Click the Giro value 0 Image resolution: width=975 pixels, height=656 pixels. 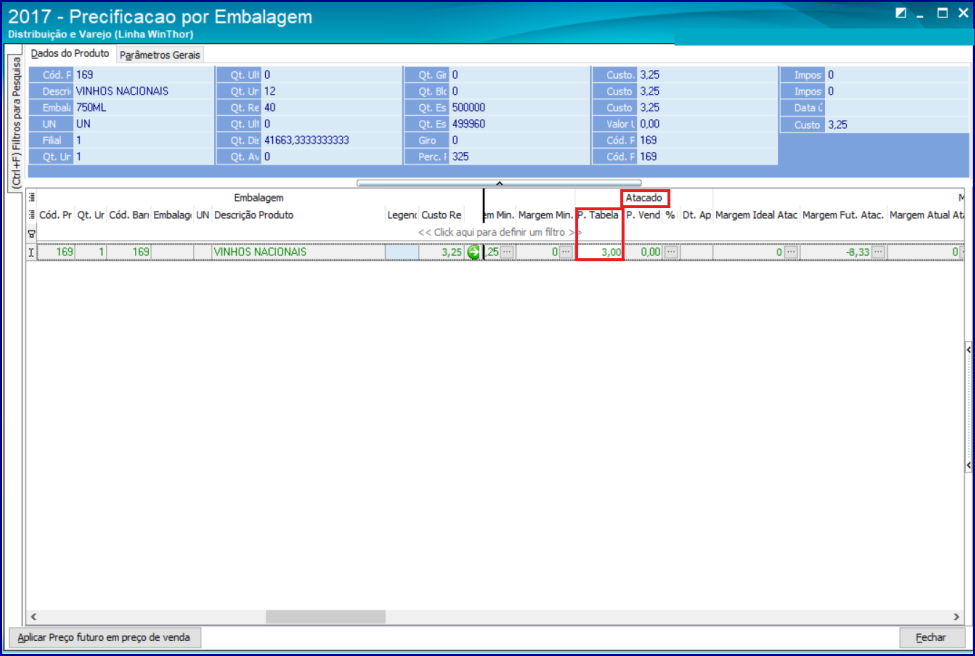pos(520,140)
